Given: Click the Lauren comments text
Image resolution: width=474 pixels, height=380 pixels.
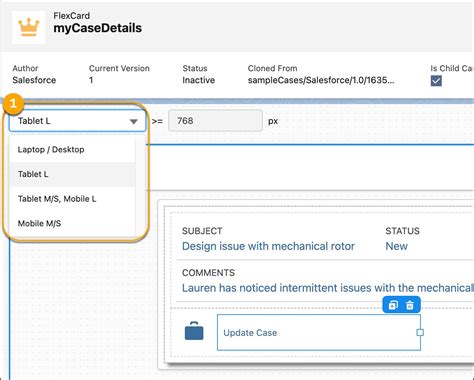Looking at the screenshot, I should tap(328, 288).
